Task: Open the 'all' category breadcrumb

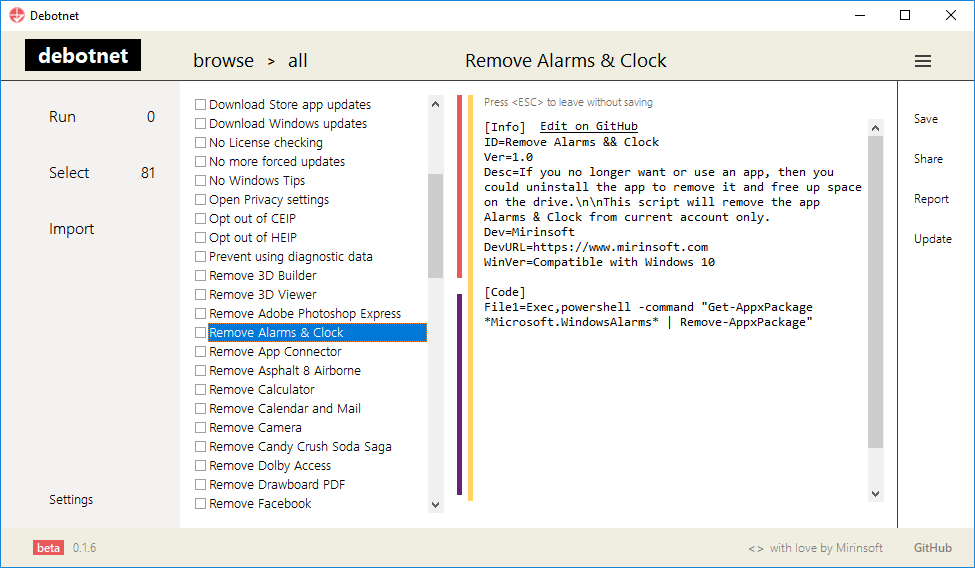Action: point(297,61)
